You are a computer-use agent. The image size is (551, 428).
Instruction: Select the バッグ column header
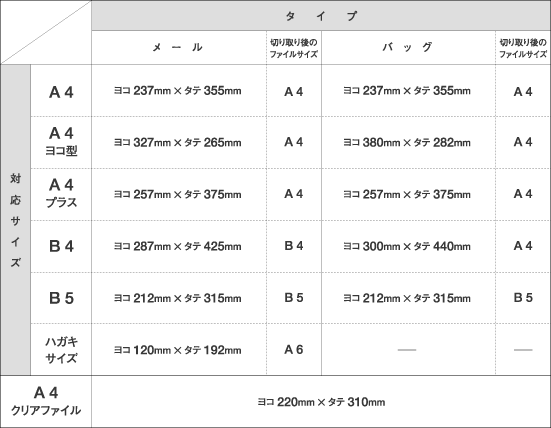tap(408, 47)
